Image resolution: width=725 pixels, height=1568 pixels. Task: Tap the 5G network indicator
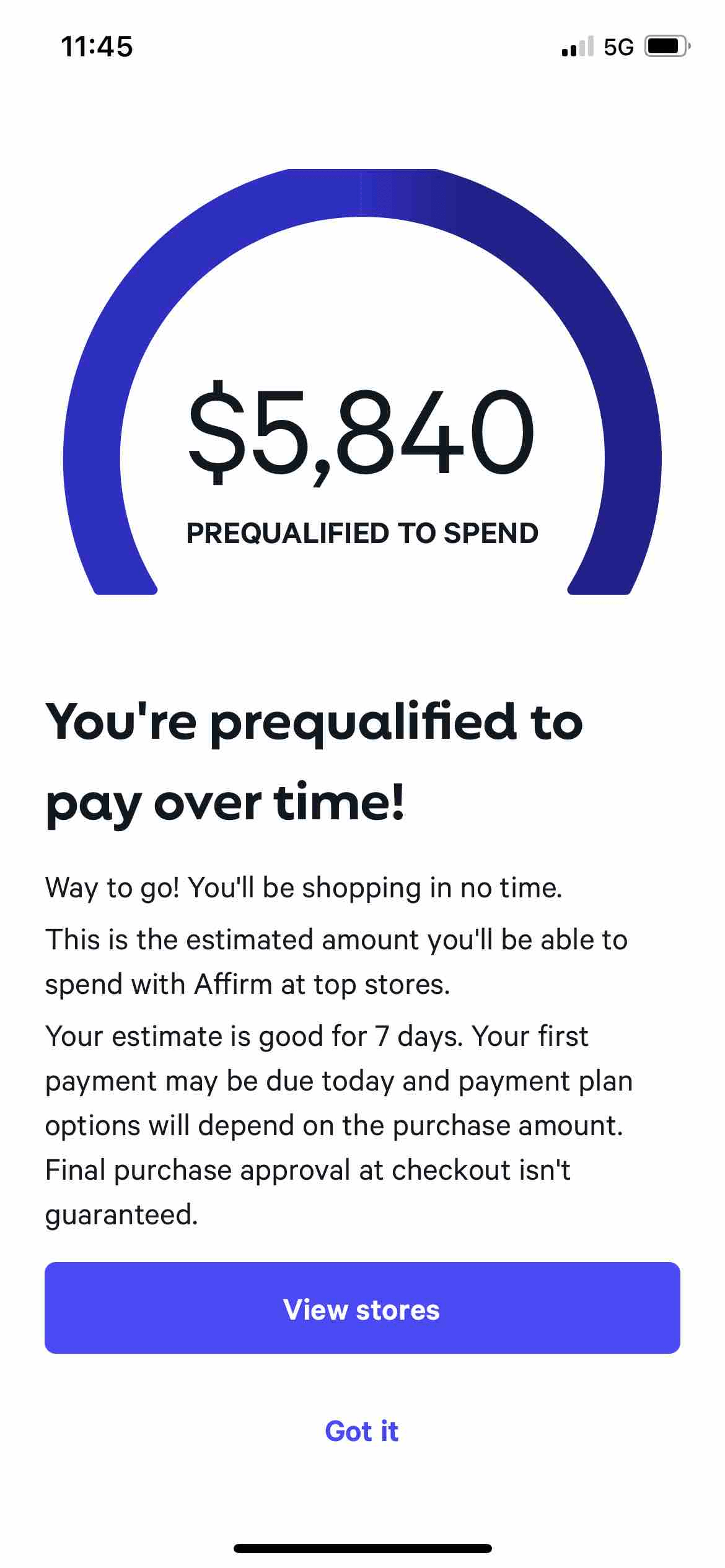click(618, 47)
